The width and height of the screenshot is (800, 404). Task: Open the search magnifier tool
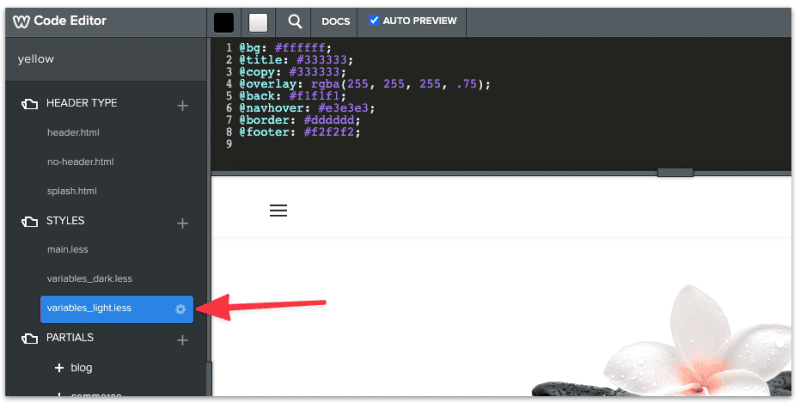pyautogui.click(x=294, y=21)
